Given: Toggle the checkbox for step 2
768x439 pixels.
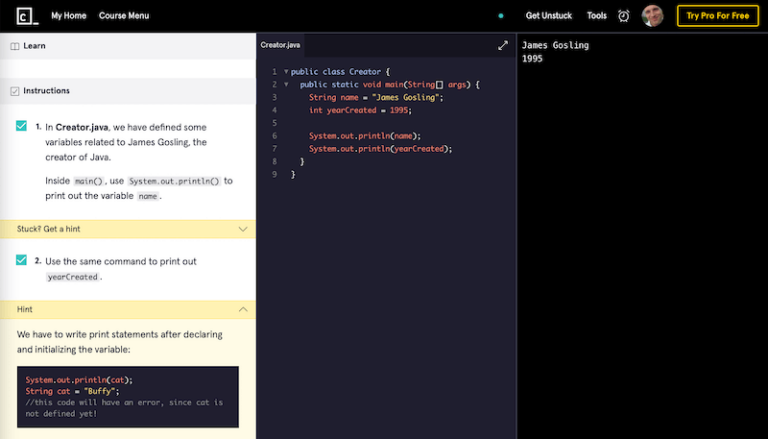Looking at the screenshot, I should [21, 260].
